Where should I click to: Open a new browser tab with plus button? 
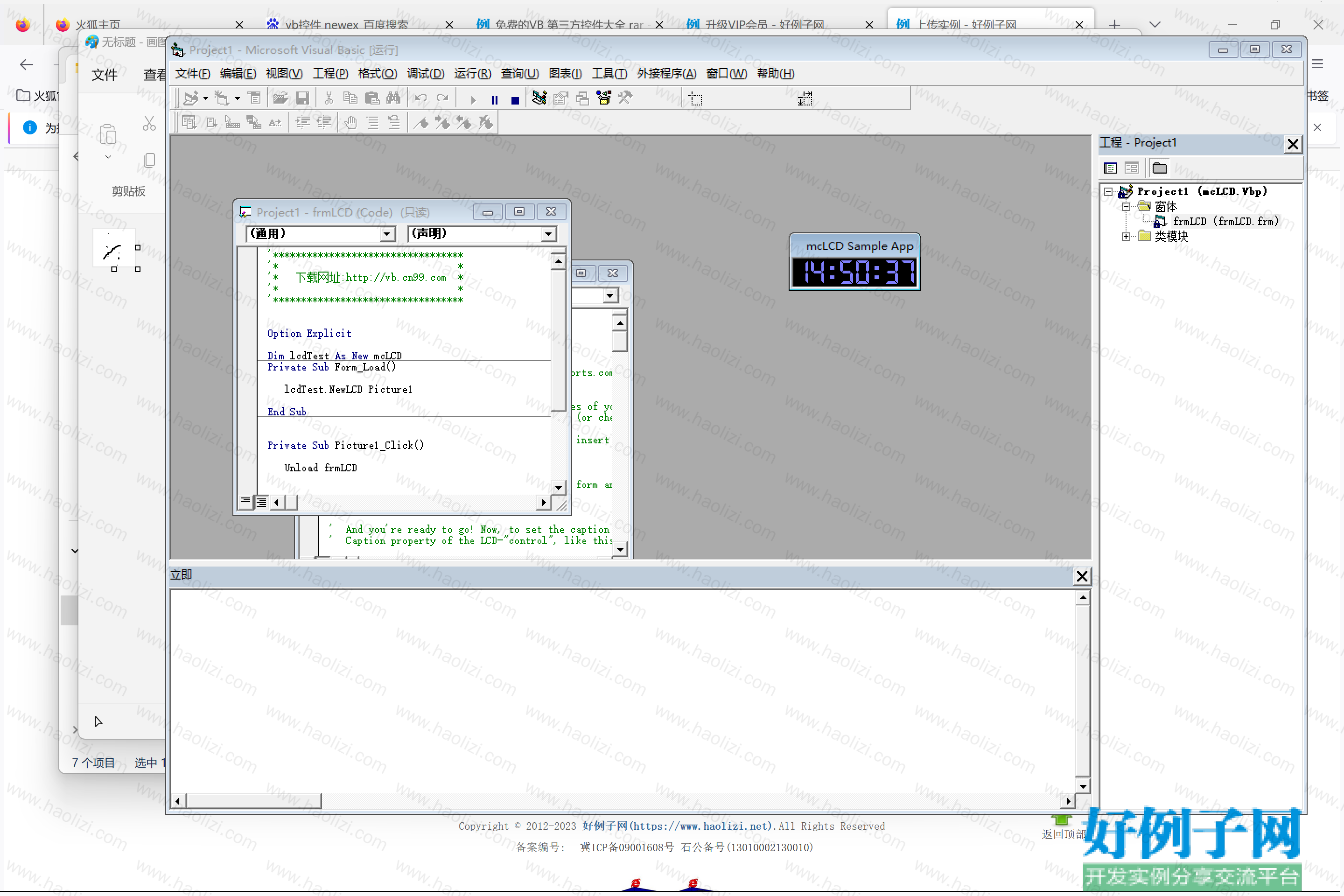coord(1114,25)
